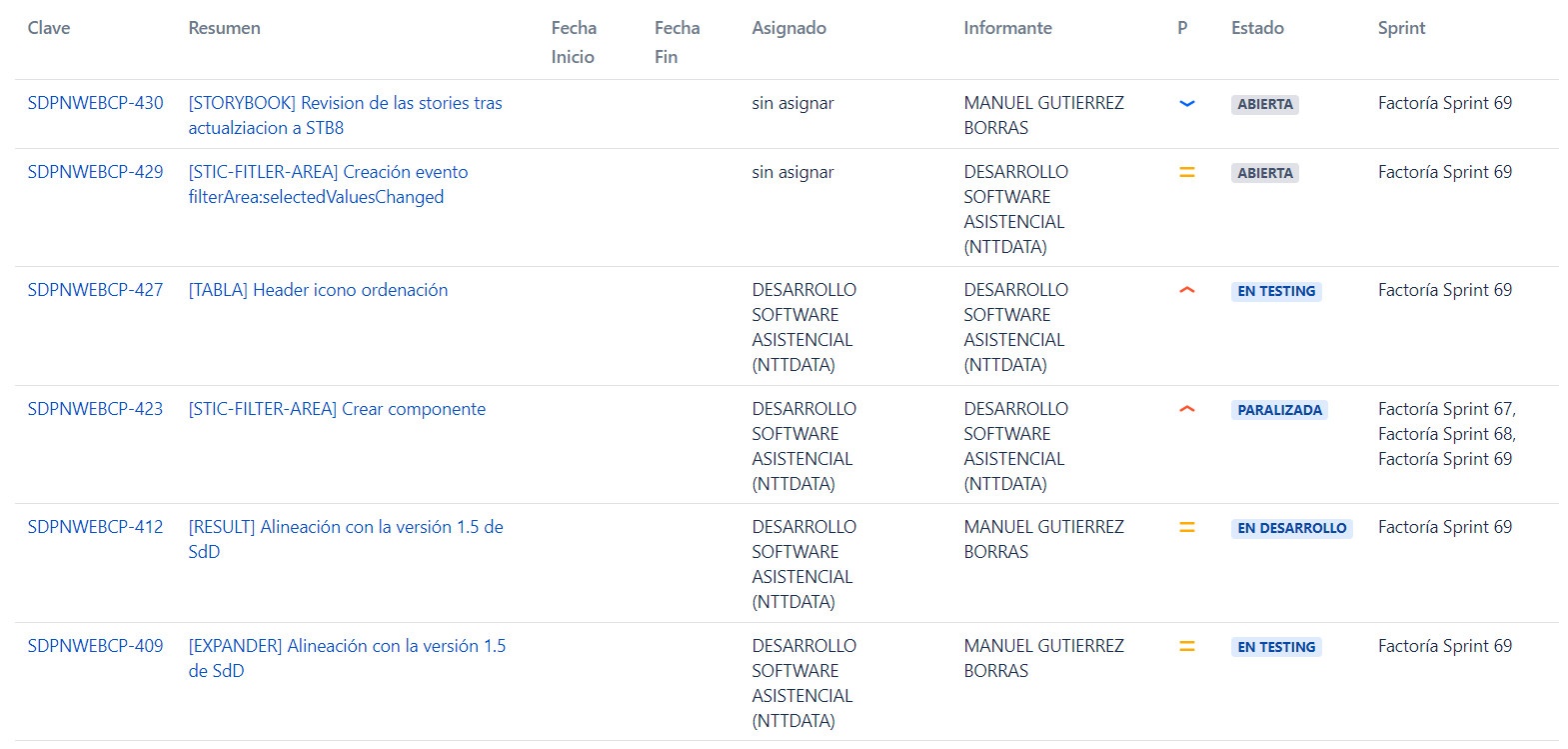
Task: Click the medium priority icon for SDPNWEBCP-412
Action: (1186, 527)
